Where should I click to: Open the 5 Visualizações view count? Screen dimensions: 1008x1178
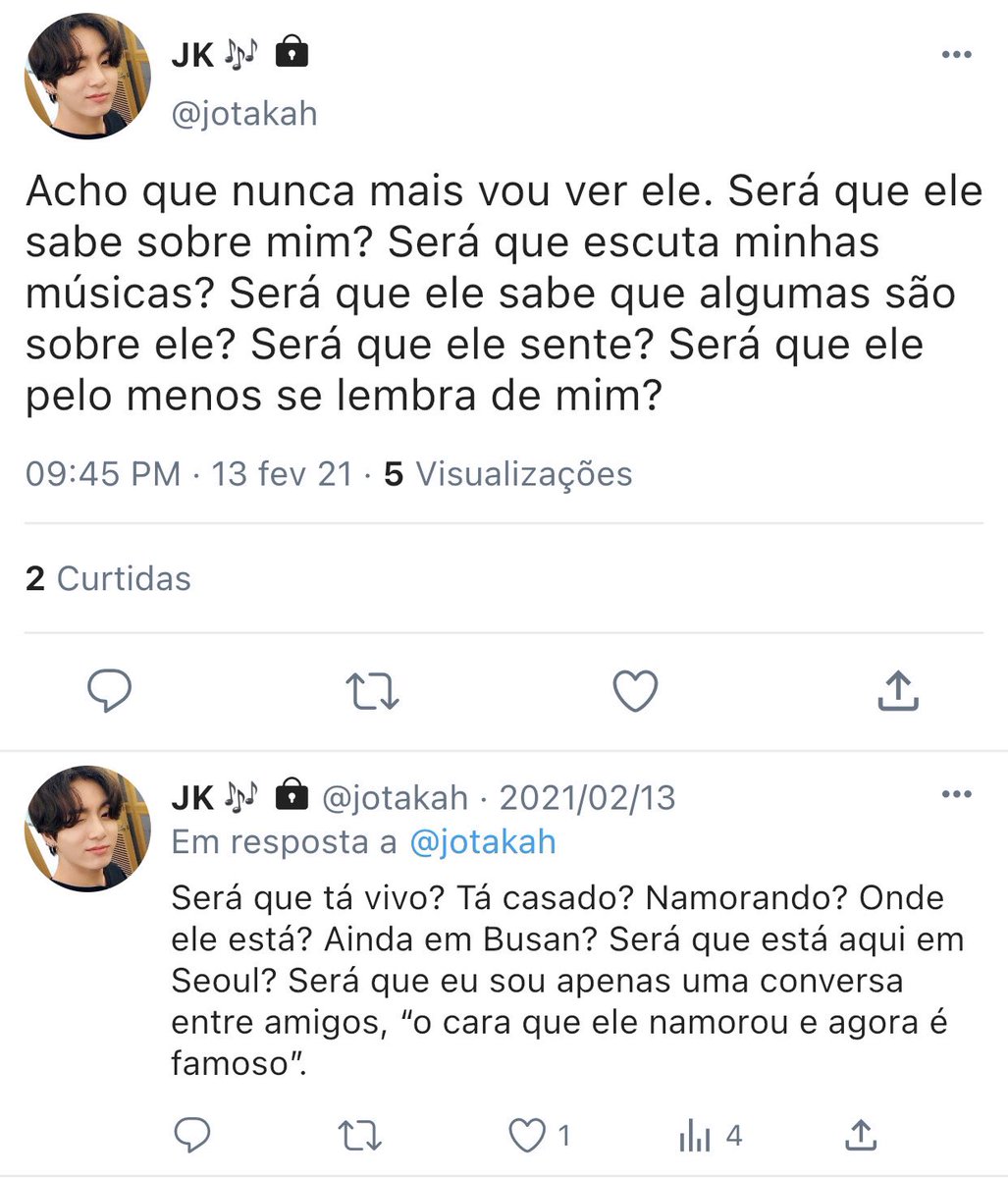pyautogui.click(x=507, y=474)
